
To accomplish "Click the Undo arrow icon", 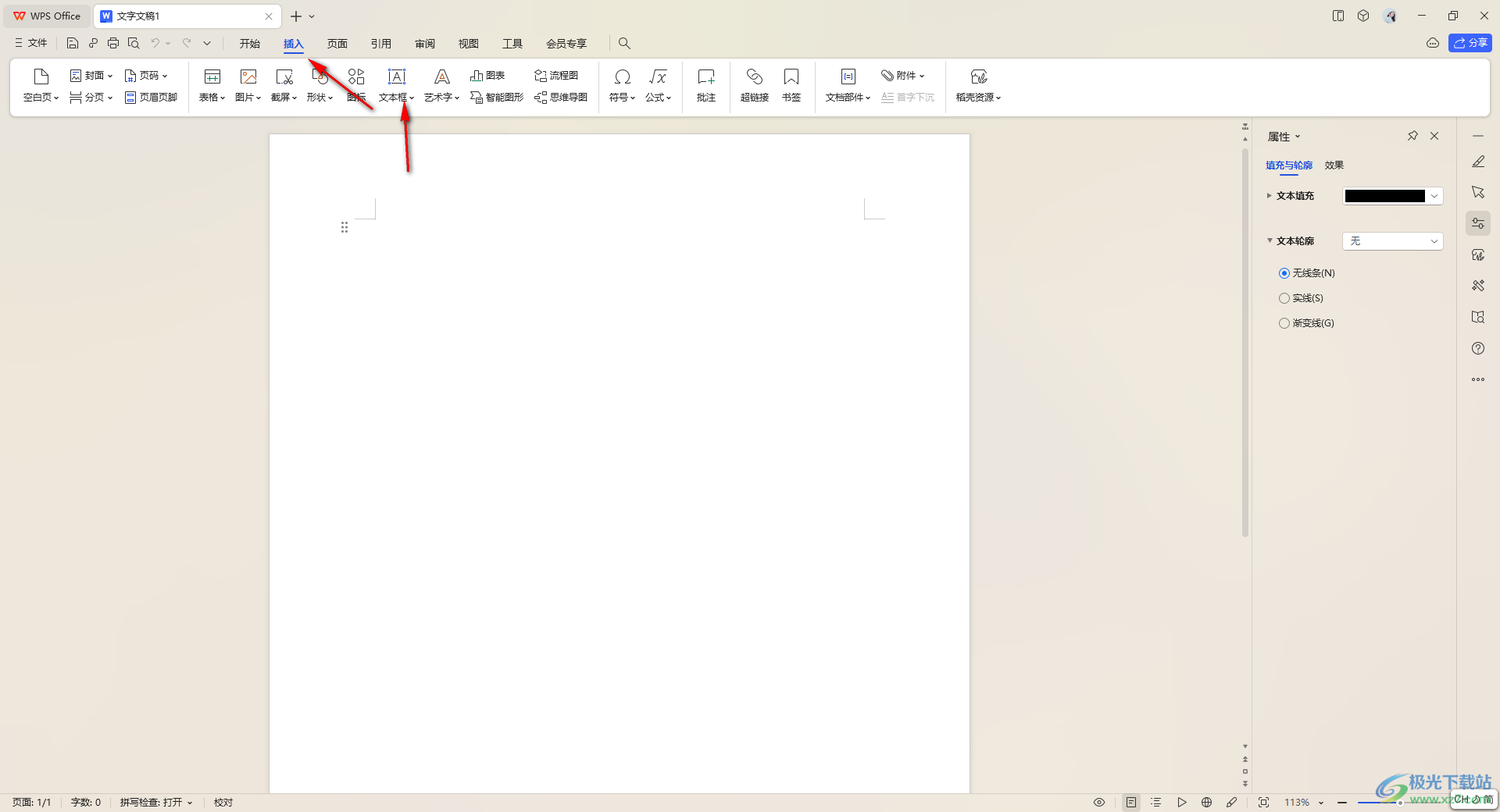I will coord(155,43).
